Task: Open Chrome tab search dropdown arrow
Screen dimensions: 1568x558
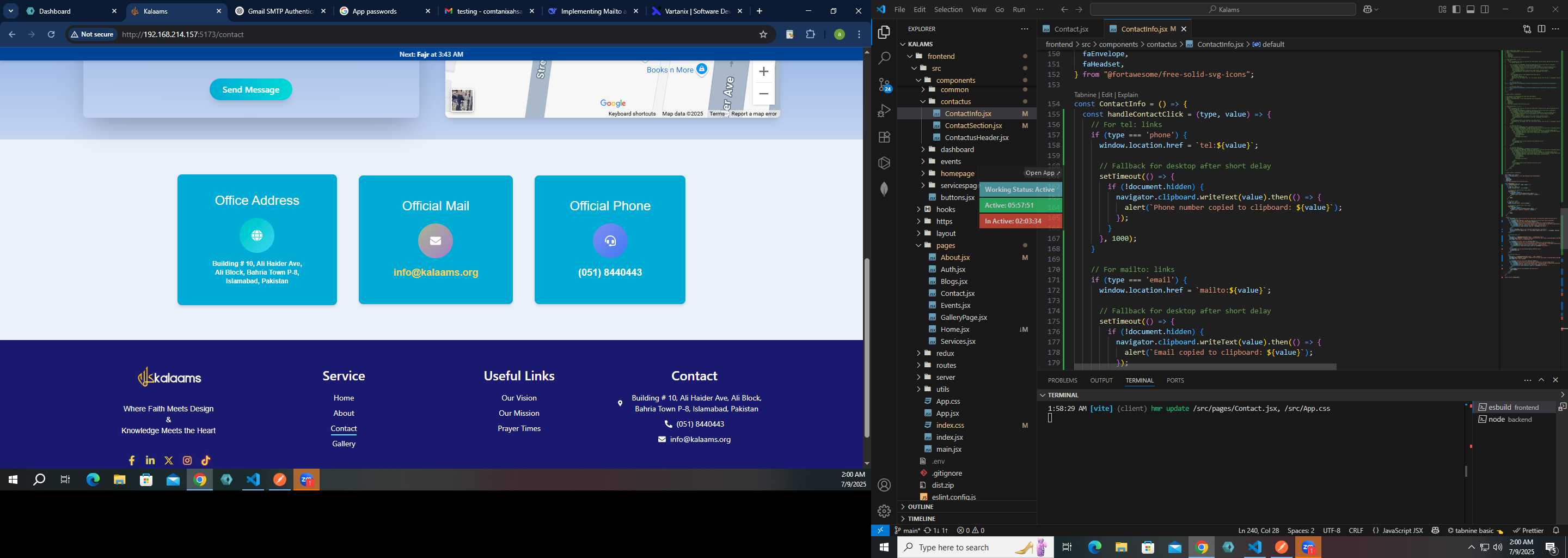Action: click(x=11, y=11)
